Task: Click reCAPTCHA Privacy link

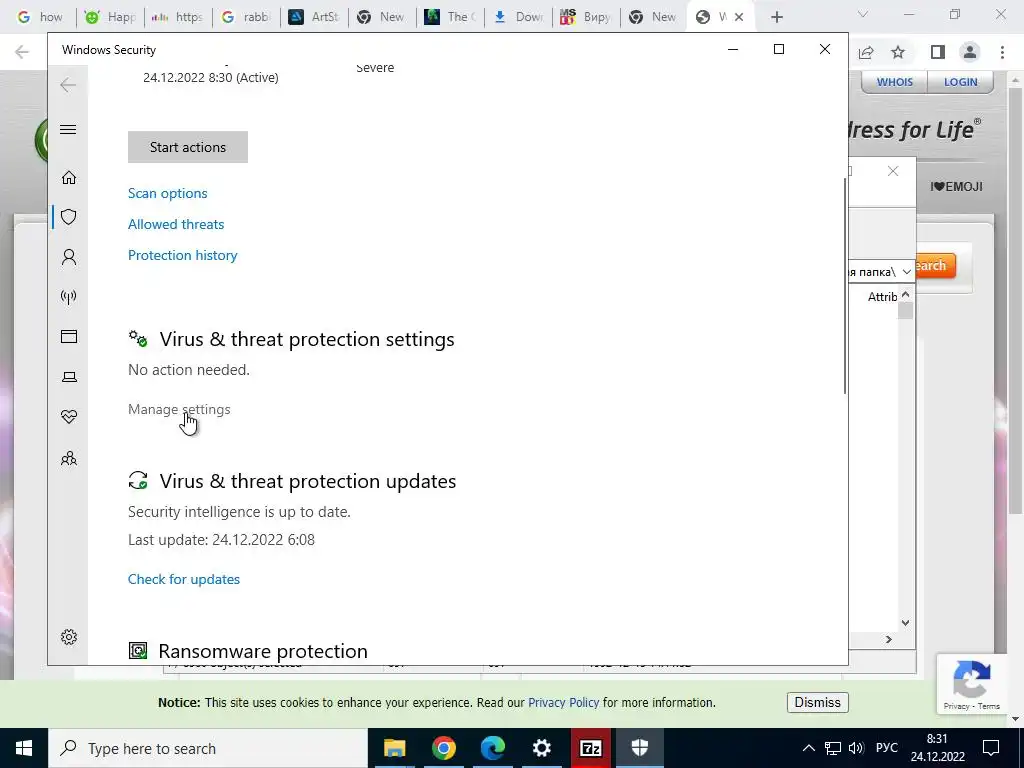Action: point(956,706)
